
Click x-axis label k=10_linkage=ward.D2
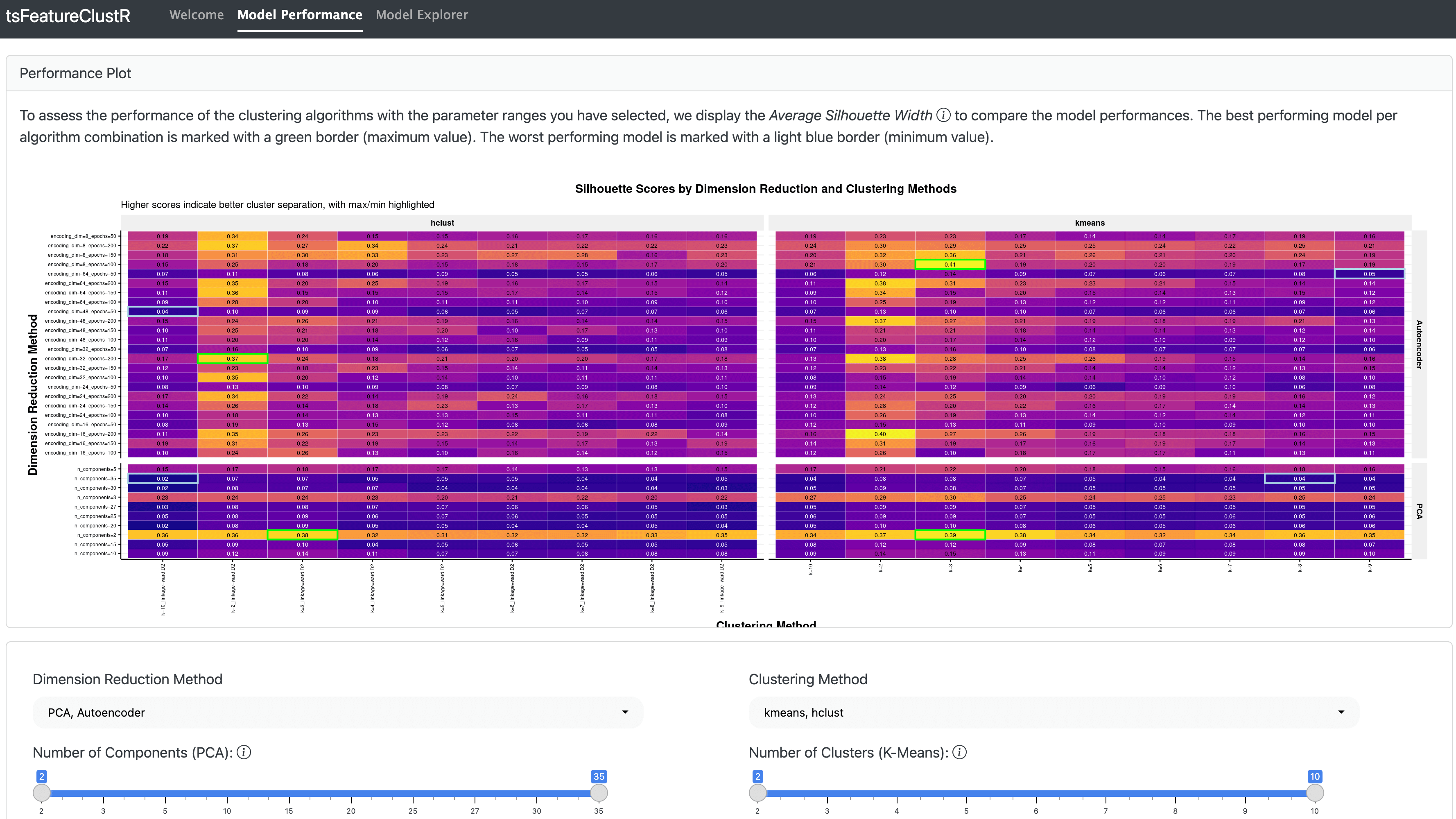click(x=163, y=589)
